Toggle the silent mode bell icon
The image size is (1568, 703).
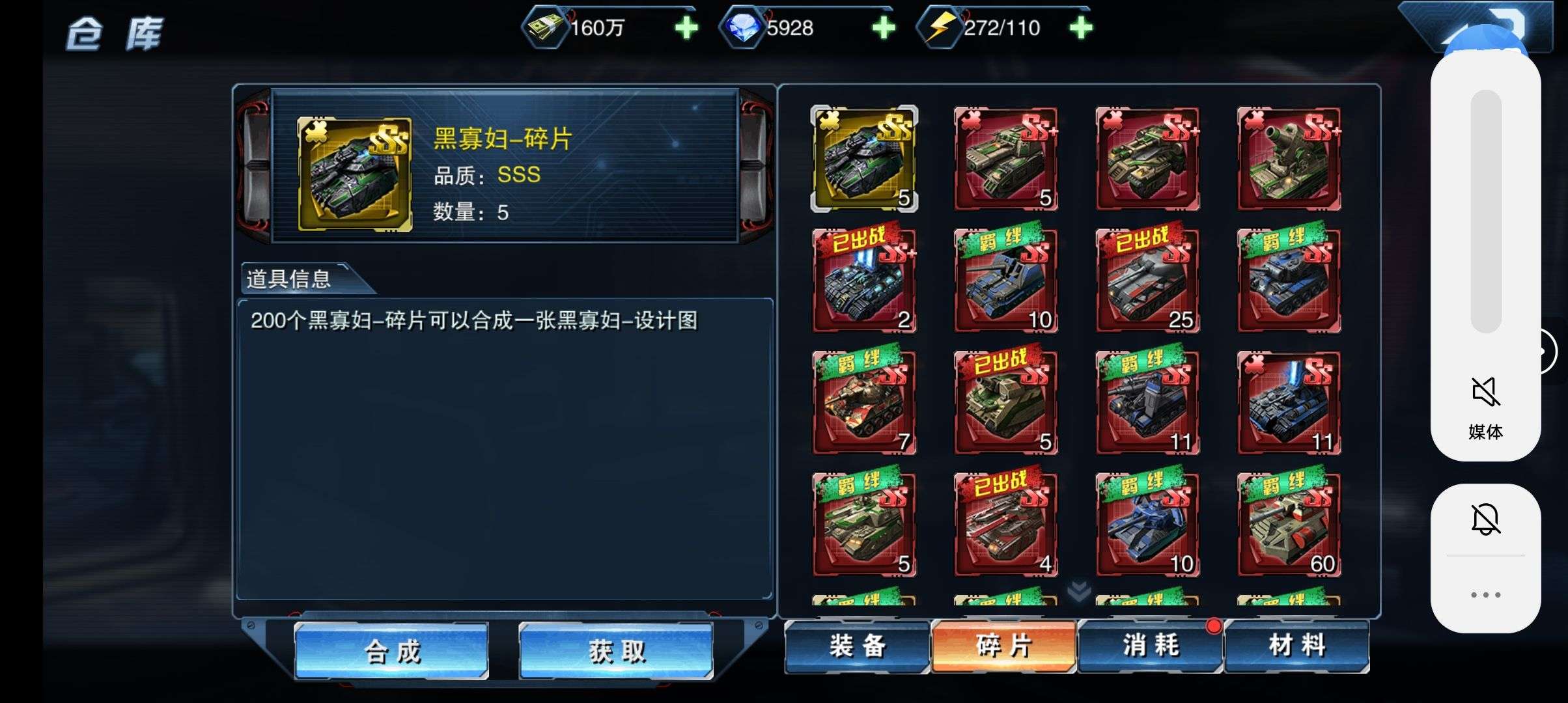point(1486,519)
